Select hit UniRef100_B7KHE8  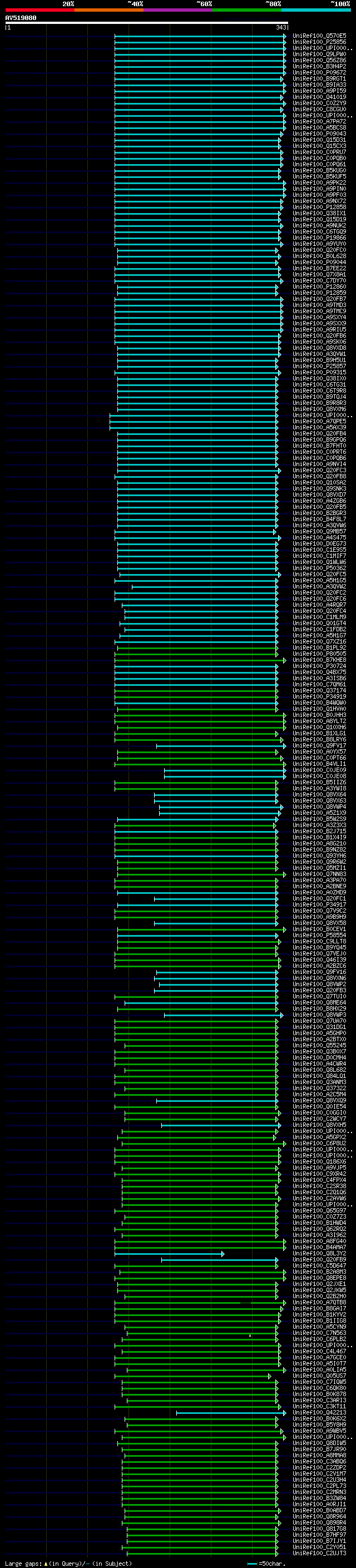pos(319,660)
